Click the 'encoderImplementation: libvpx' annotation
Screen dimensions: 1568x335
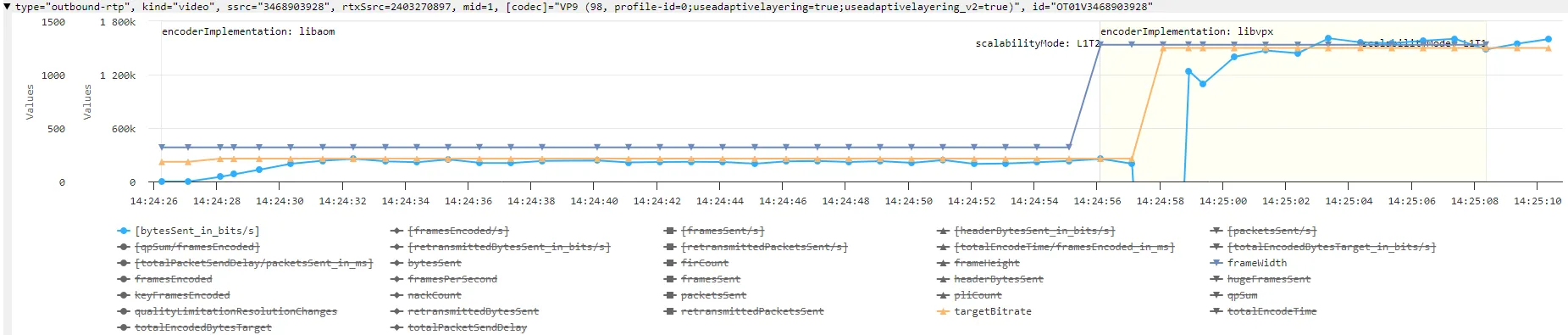pyautogui.click(x=1187, y=31)
